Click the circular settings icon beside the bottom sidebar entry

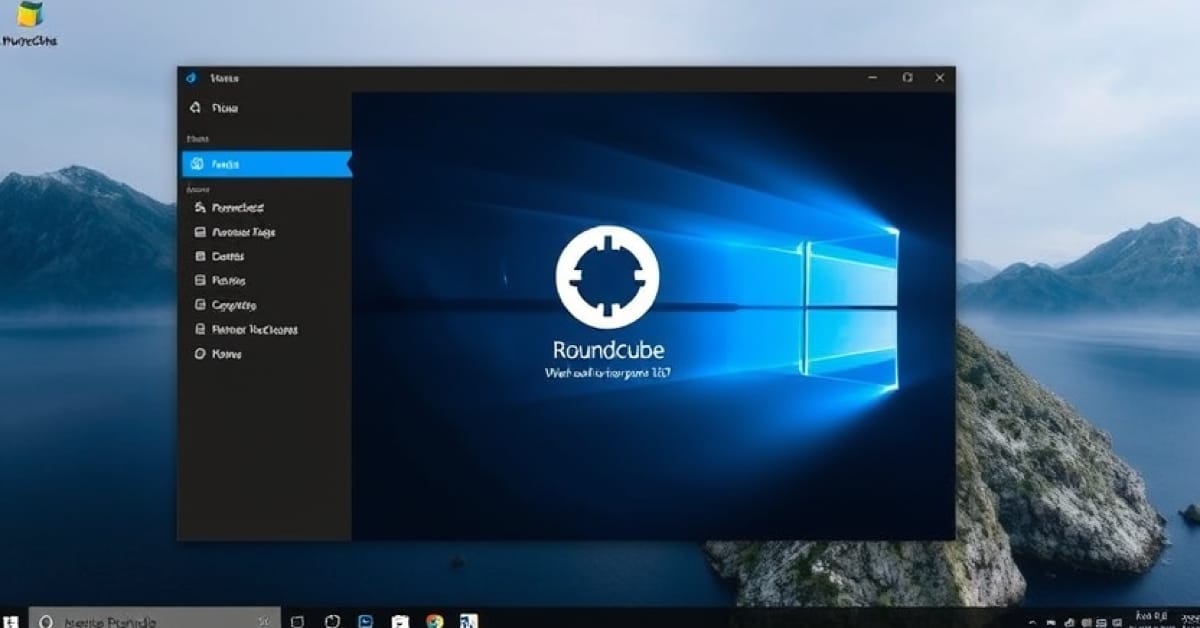click(x=199, y=353)
